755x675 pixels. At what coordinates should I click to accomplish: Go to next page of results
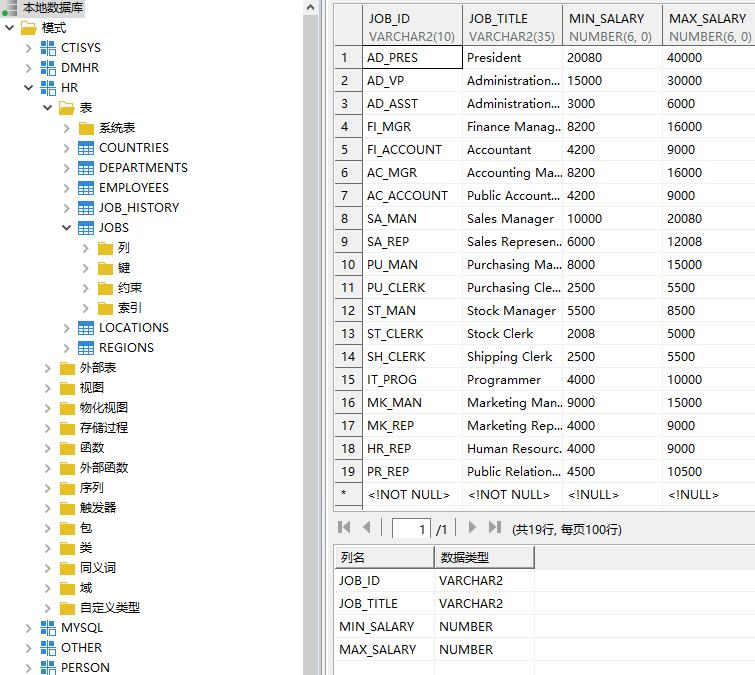click(x=472, y=528)
